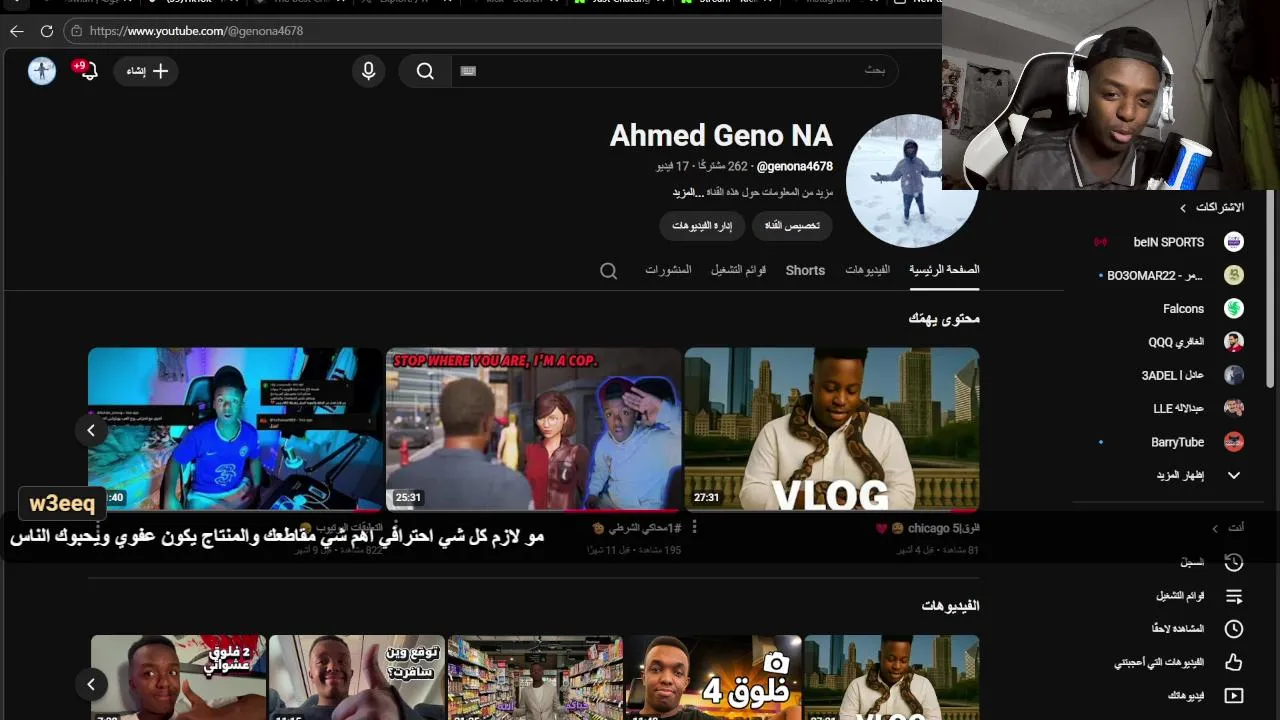
Task: Click the بحث search text field
Action: (675, 71)
